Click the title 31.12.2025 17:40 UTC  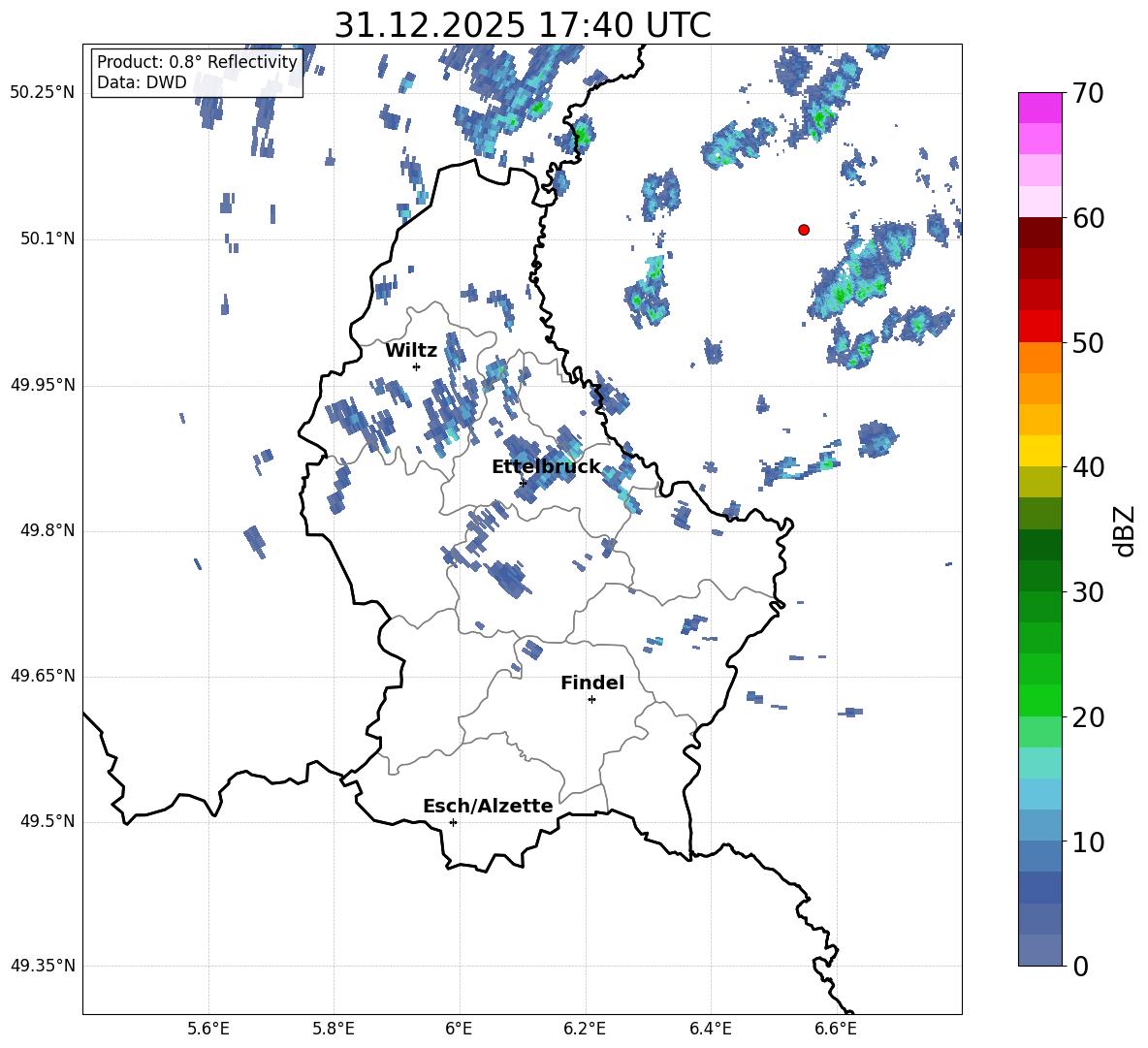pos(523,25)
